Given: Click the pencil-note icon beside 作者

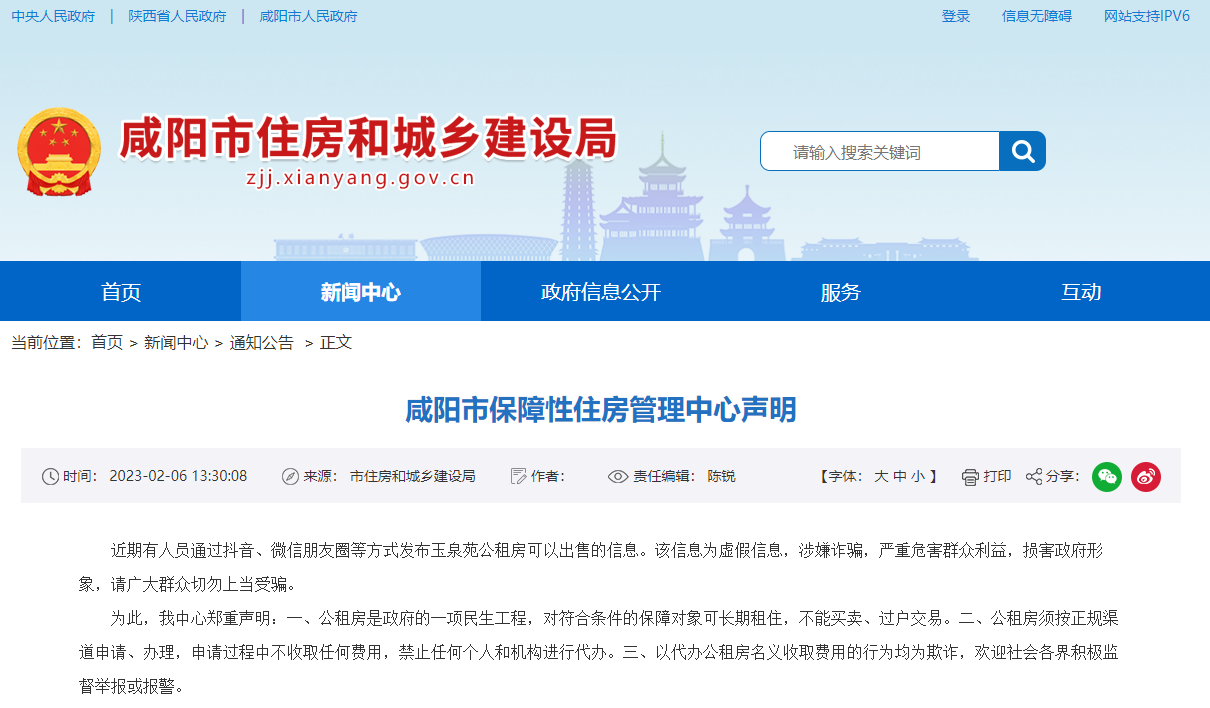Looking at the screenshot, I should (x=518, y=477).
